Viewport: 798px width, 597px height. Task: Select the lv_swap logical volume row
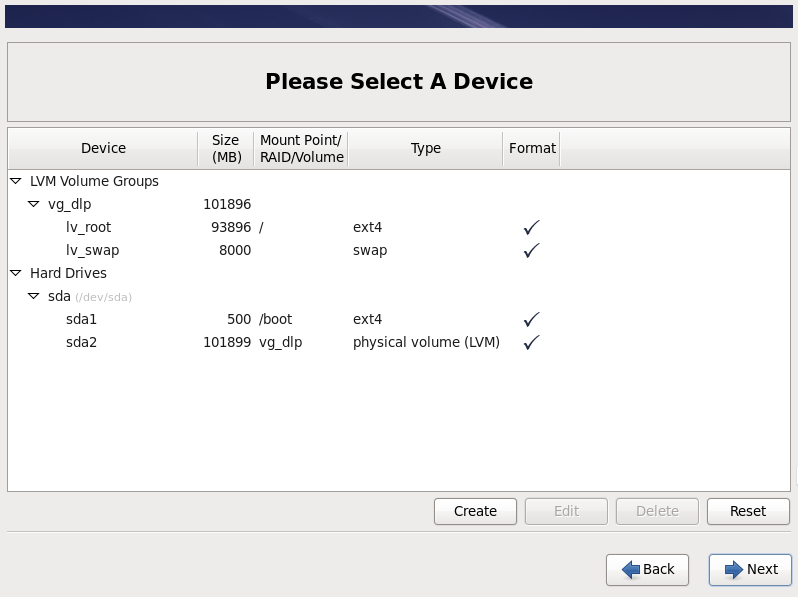click(399, 250)
